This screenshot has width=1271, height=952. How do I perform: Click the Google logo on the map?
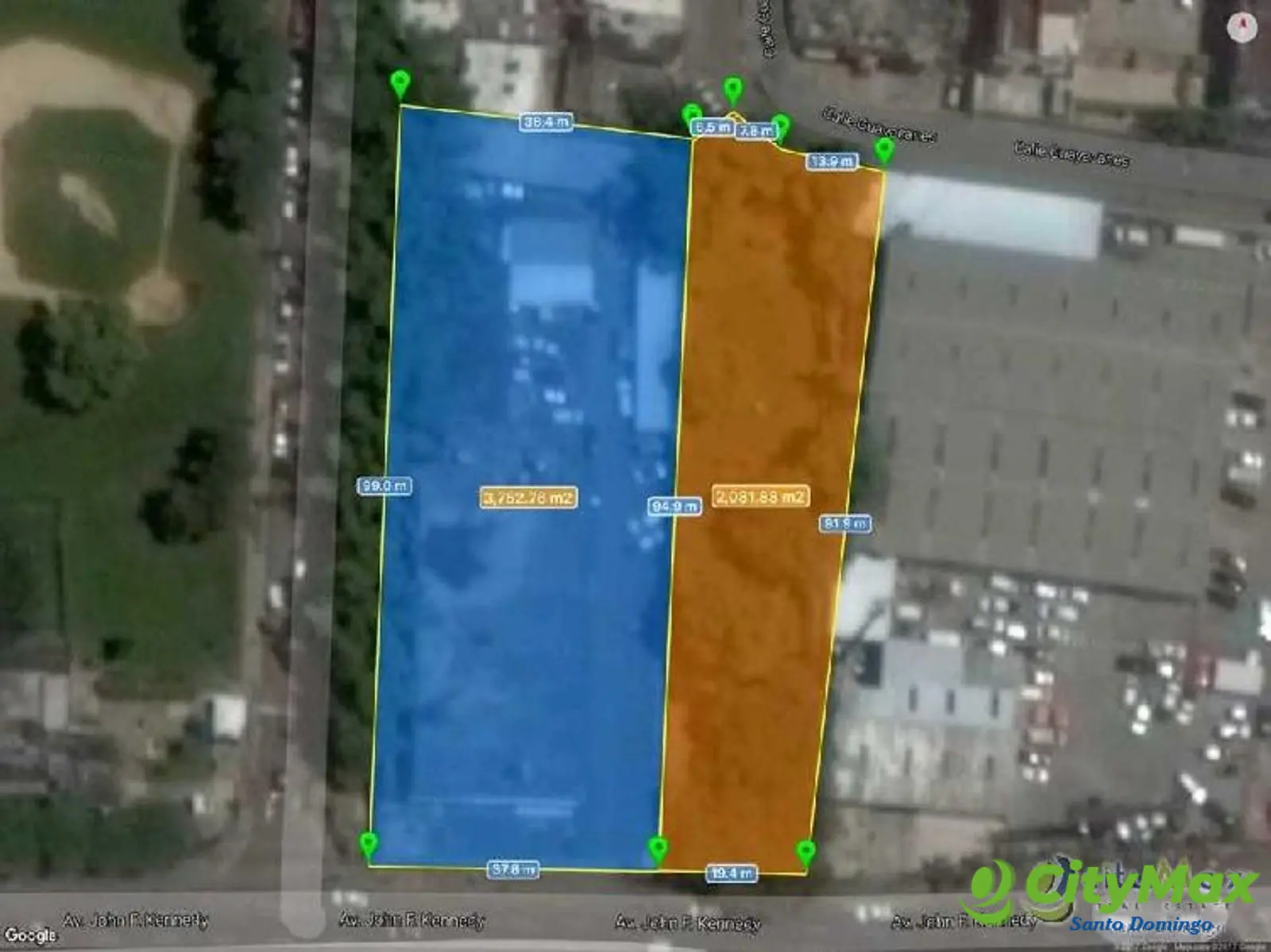[x=30, y=935]
